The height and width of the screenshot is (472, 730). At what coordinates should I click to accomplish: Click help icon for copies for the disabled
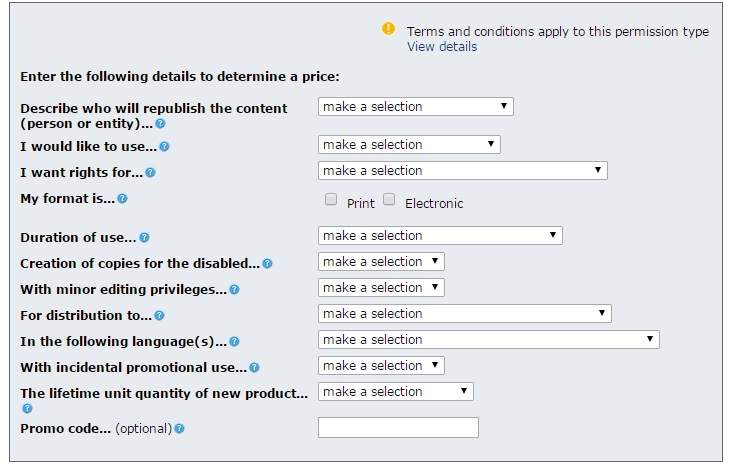coord(267,264)
